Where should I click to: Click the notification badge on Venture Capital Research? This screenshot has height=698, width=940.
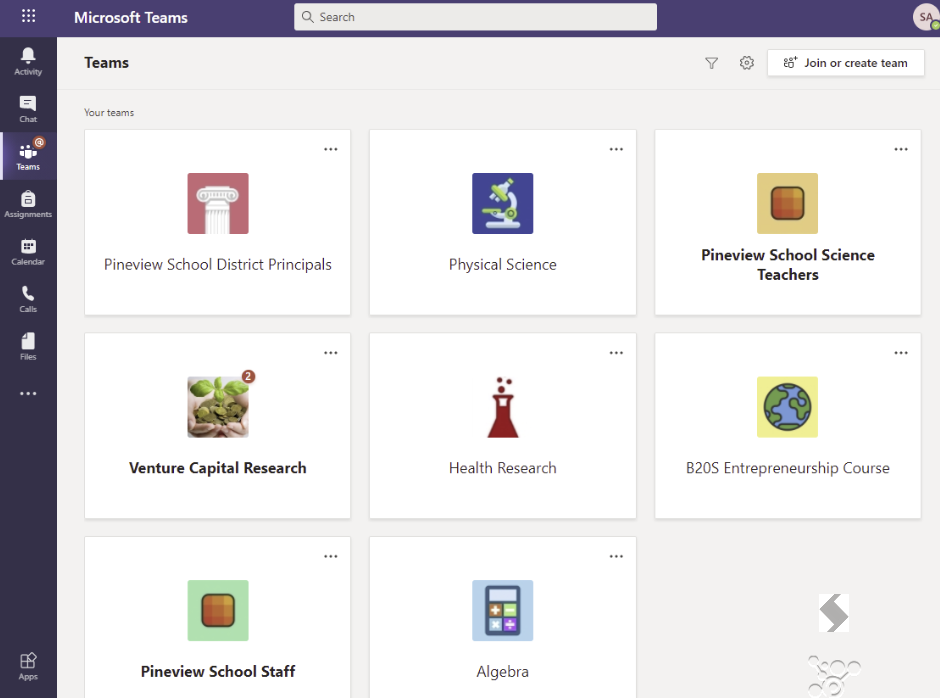click(x=248, y=376)
